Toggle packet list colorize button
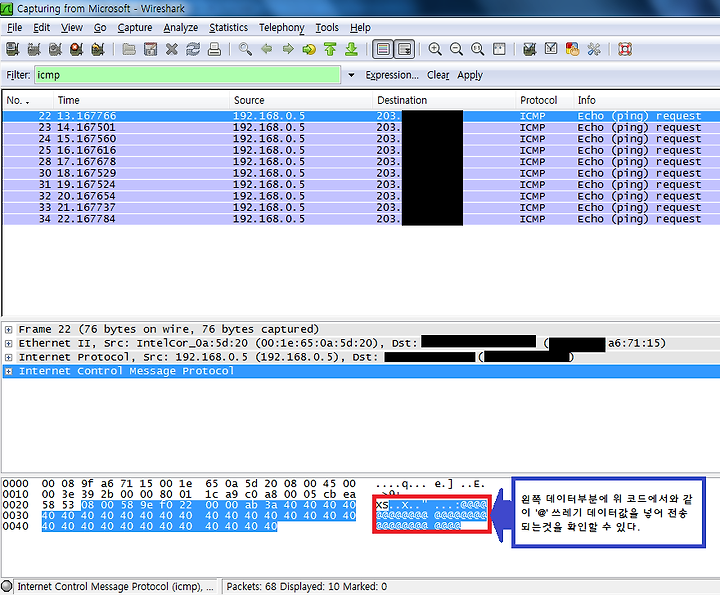Viewport: 720px width, 595px height. [x=383, y=49]
